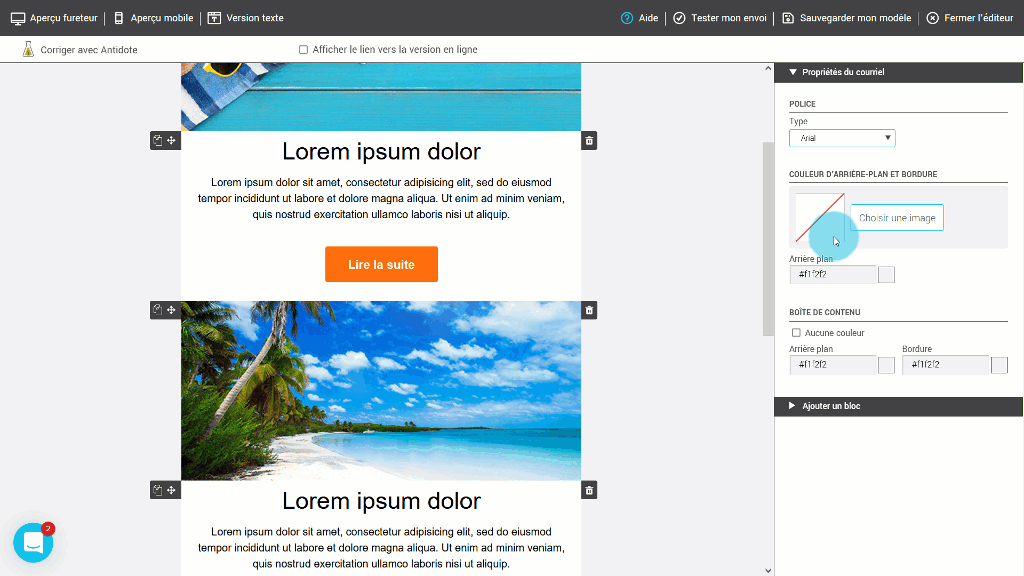Screen dimensions: 1024x576
Task: Click Sauvegarder mon modèle
Action: coord(846,18)
